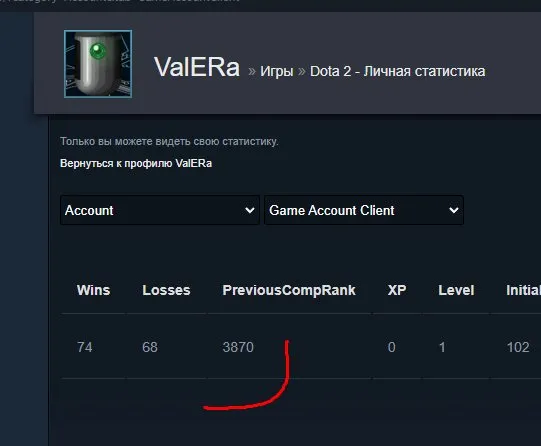The image size is (541, 446).
Task: Select the PreviousCompRank value 3870
Action: [x=238, y=347]
